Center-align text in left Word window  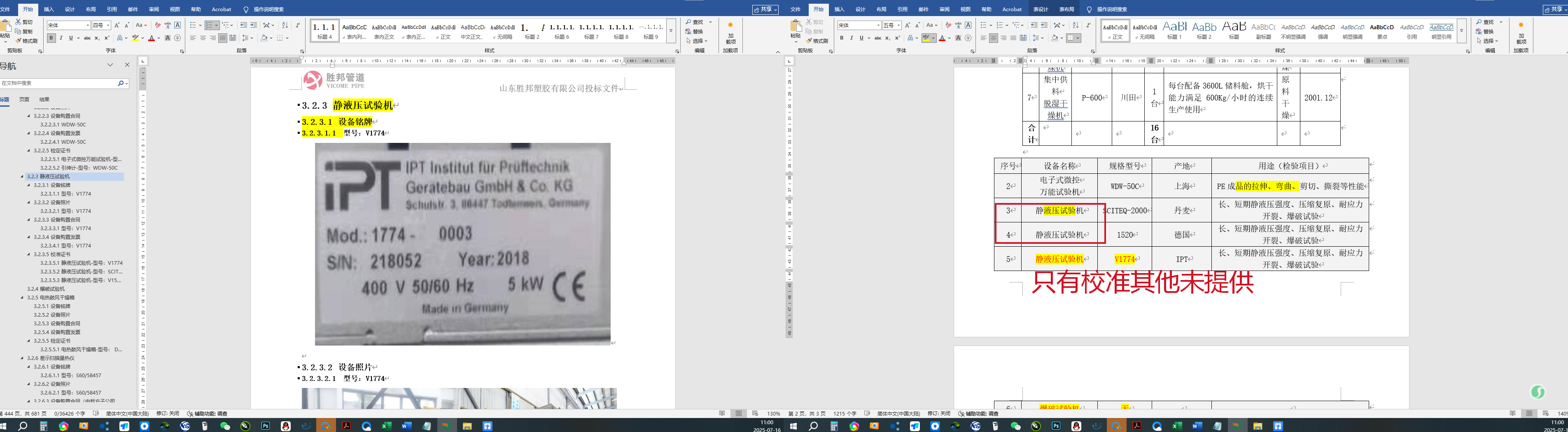click(203, 38)
